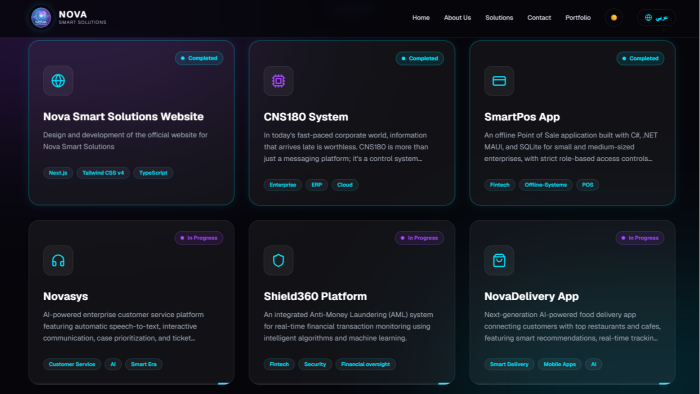This screenshot has height=394, width=700.
Task: Click the shopping bag icon on NovaDelivery App
Action: click(x=499, y=260)
